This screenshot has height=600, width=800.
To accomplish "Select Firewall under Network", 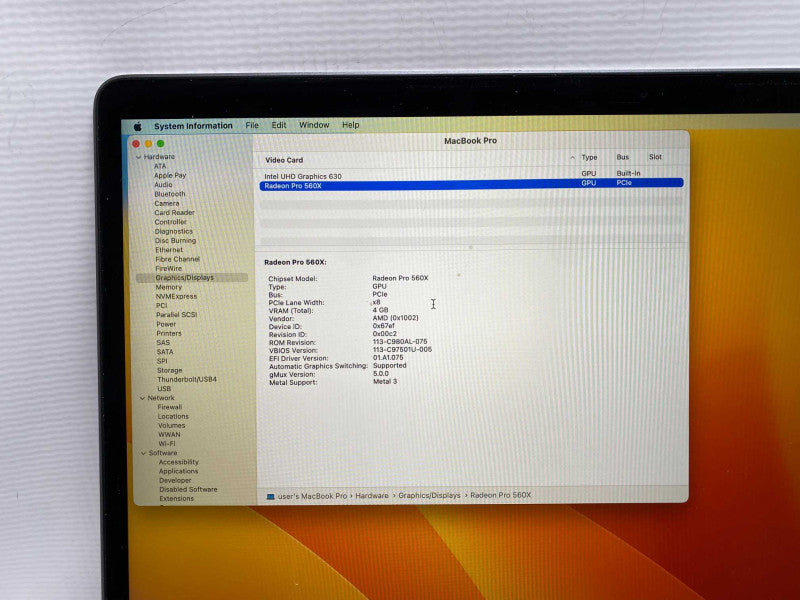I will coord(170,407).
